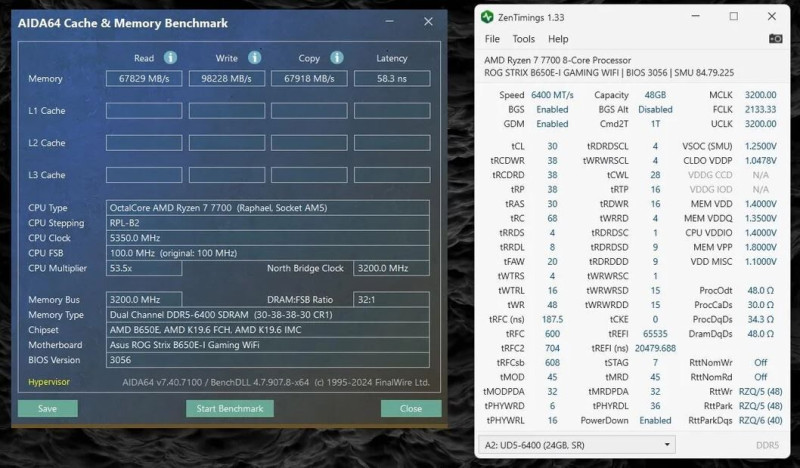The width and height of the screenshot is (800, 468).
Task: Click the Write info icon in AIDA64
Action: click(255, 58)
